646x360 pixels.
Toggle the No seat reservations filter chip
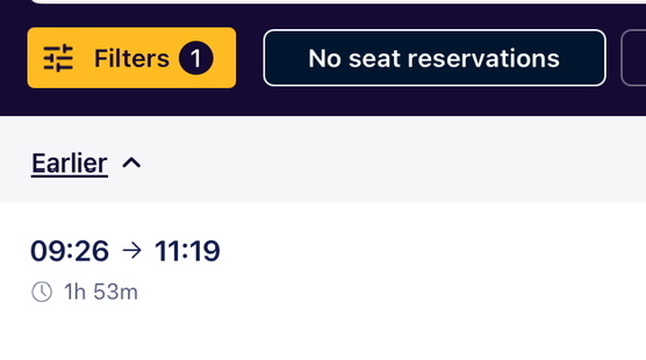[435, 58]
